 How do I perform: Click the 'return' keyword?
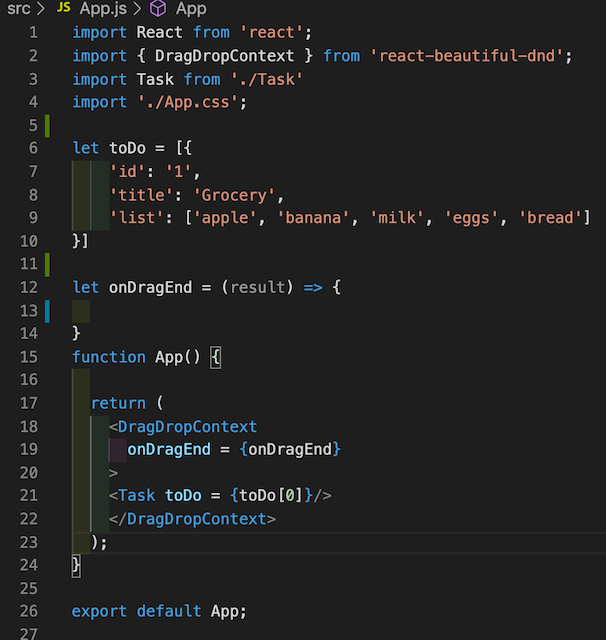tap(118, 403)
